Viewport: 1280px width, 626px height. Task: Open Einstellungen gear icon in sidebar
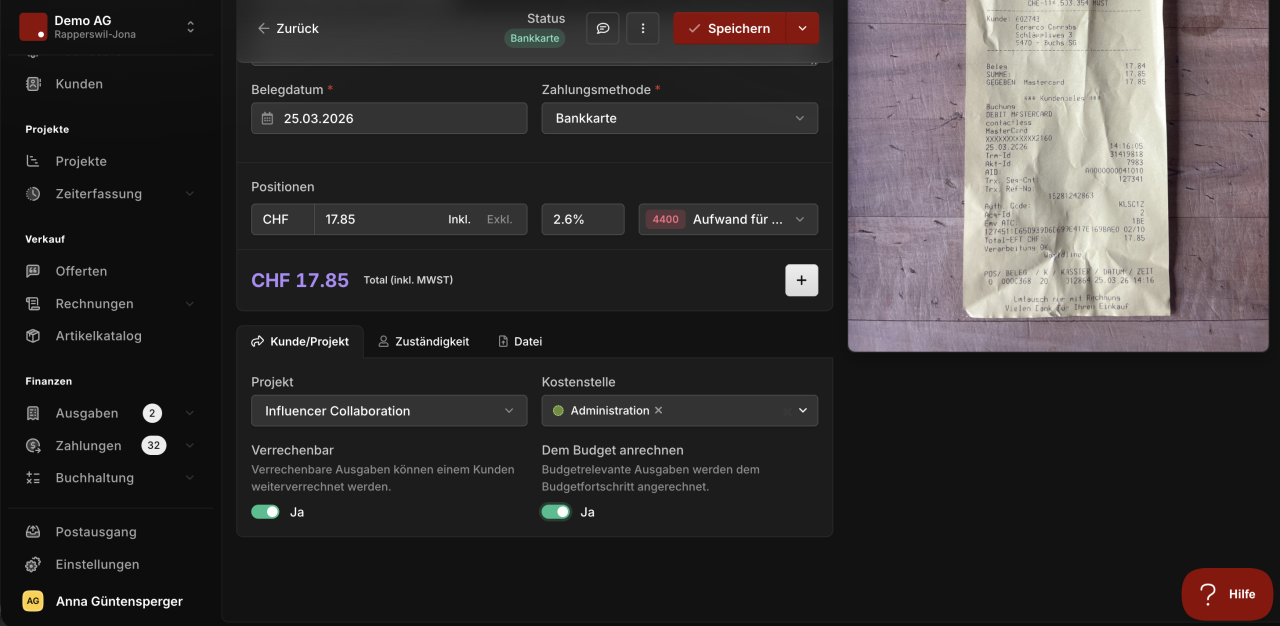pos(33,564)
